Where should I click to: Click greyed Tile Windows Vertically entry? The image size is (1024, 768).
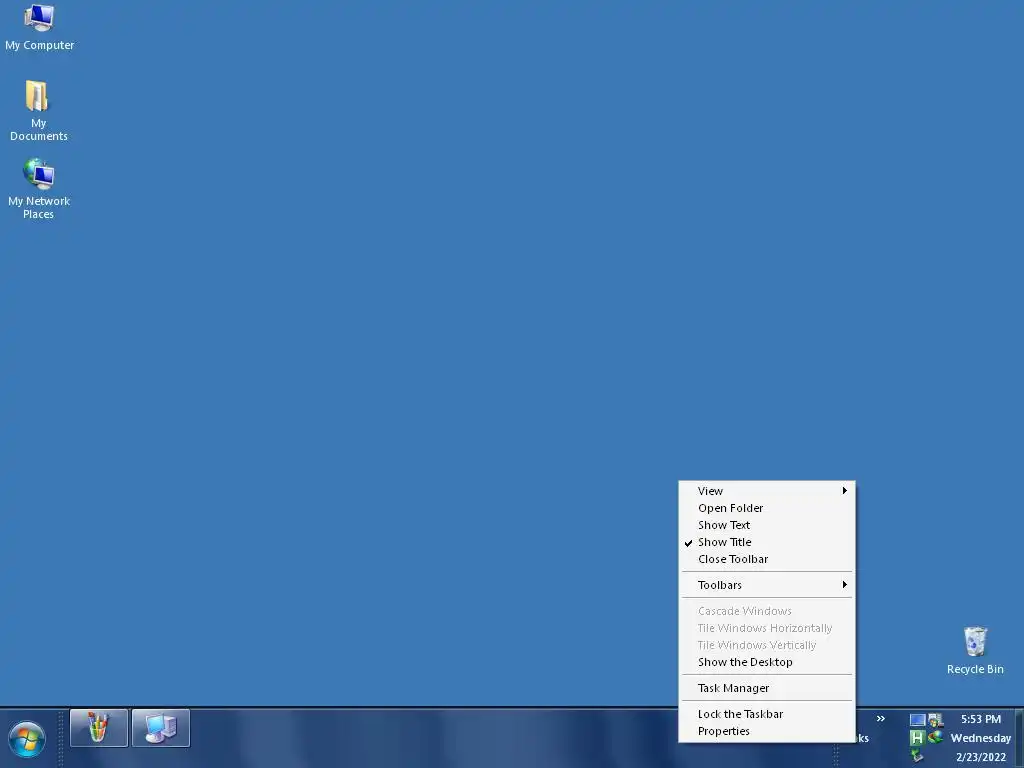767,645
